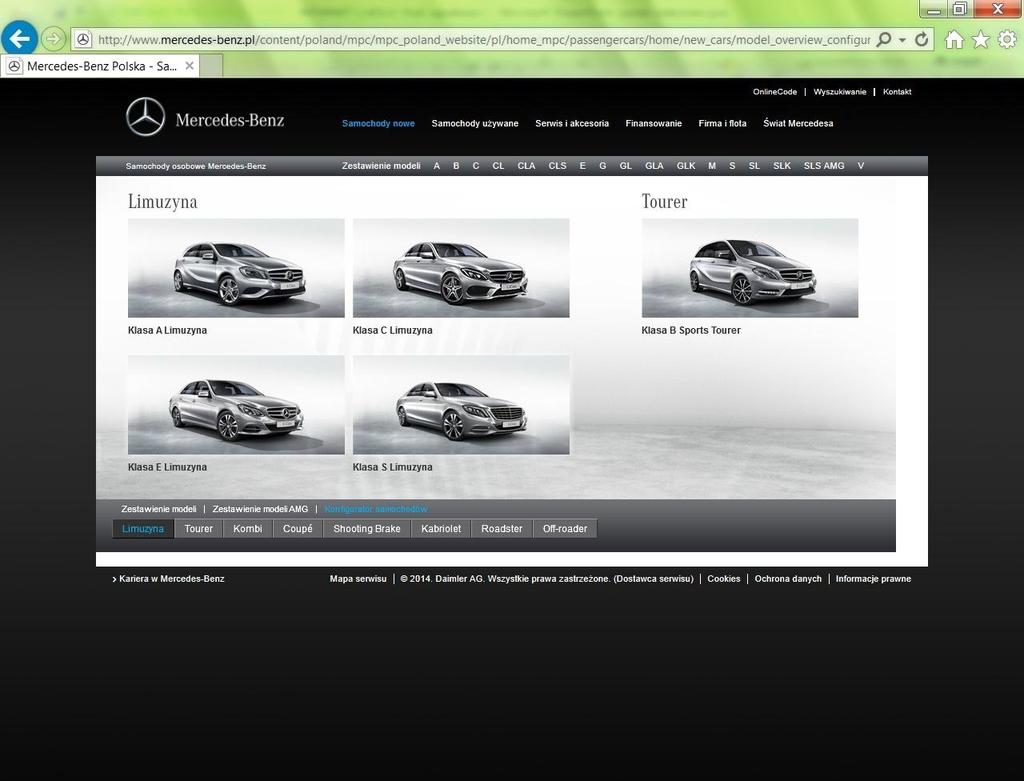Open the Klasa S Limuzyna car image
The height and width of the screenshot is (781, 1024).
click(x=461, y=405)
